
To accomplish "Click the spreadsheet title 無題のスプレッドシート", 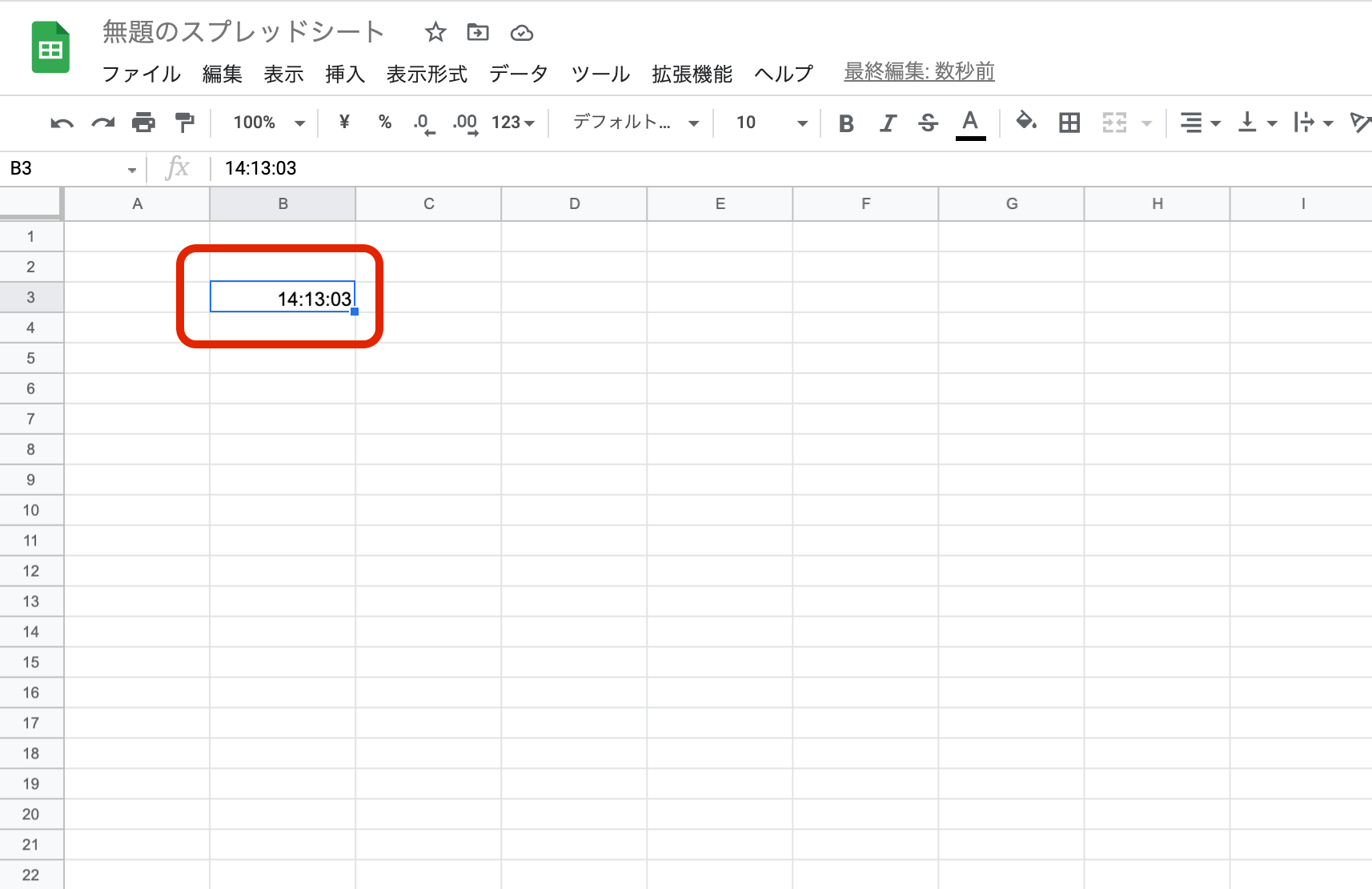I will click(x=243, y=32).
